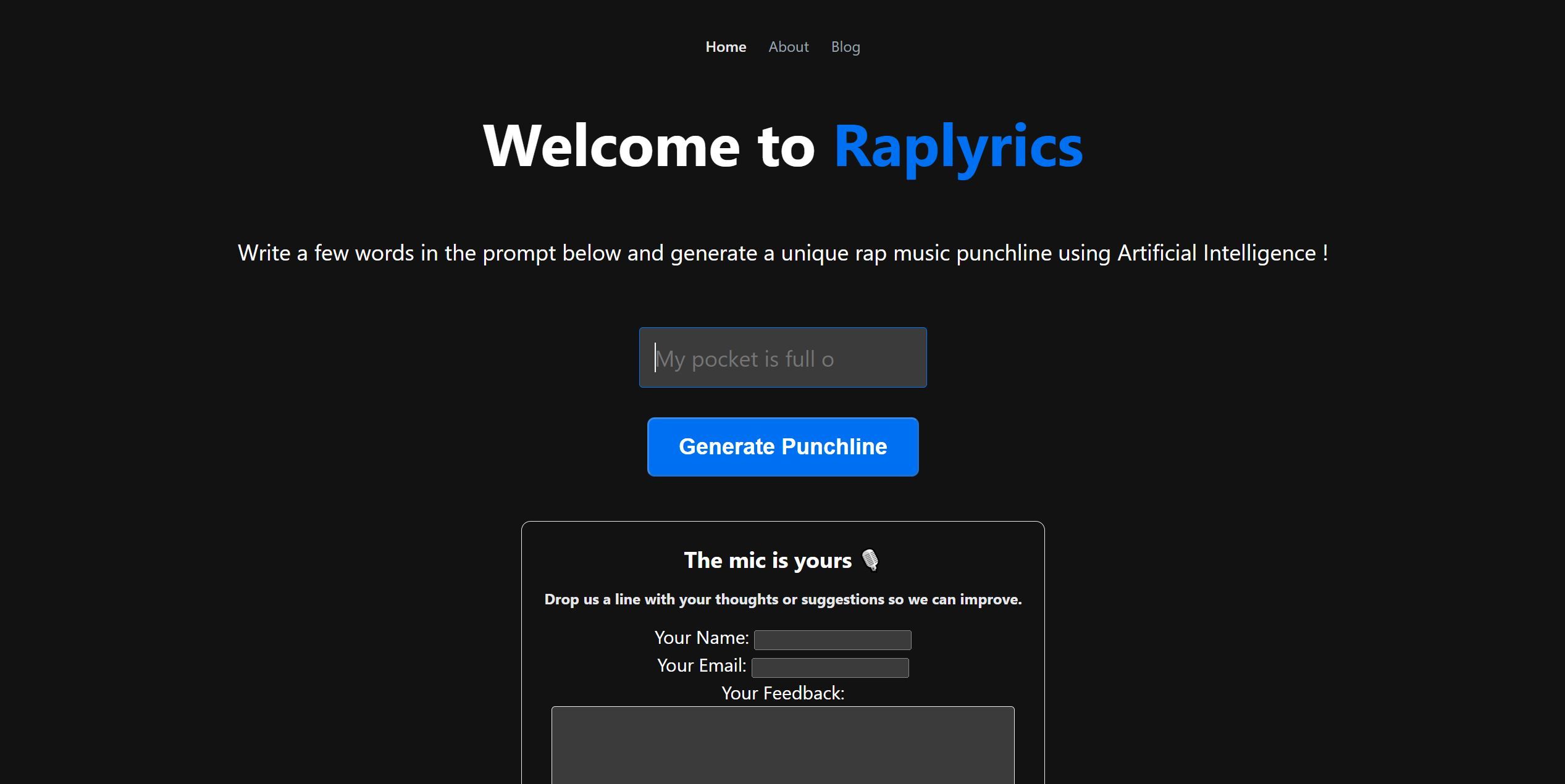Click the Generate Punchline button
Image resolution: width=1565 pixels, height=784 pixels.
pos(782,446)
